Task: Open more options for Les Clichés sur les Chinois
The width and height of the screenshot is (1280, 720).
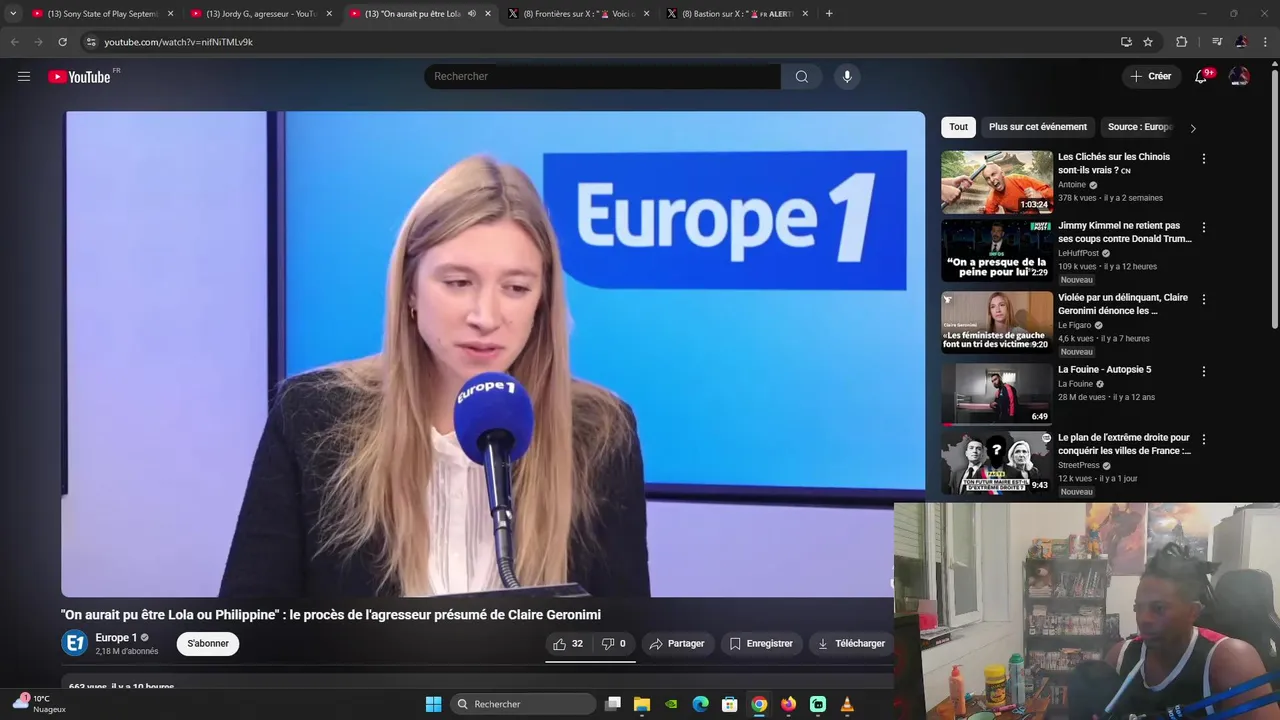Action: coord(1203,159)
